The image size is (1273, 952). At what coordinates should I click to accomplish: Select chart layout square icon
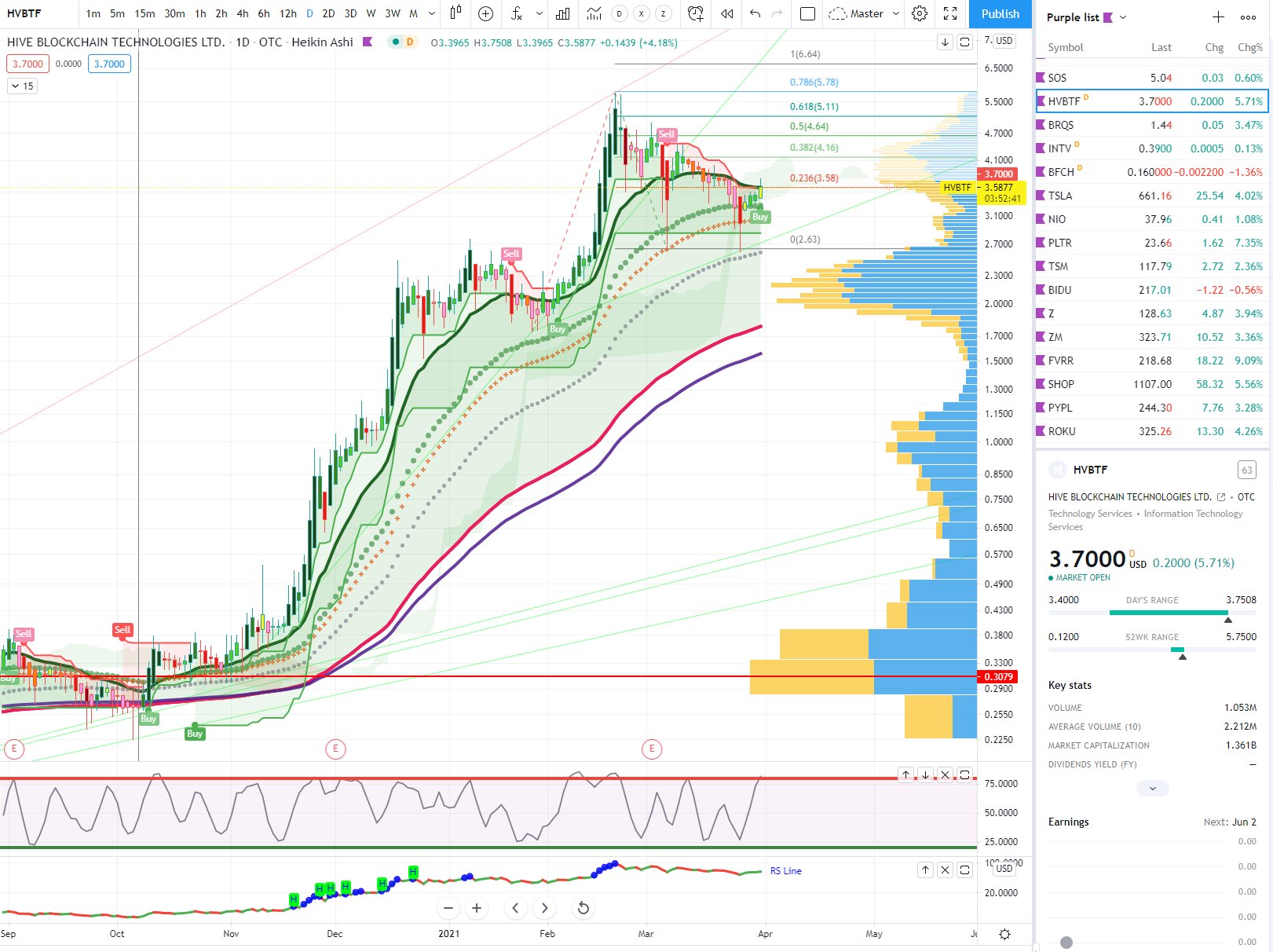[x=807, y=13]
